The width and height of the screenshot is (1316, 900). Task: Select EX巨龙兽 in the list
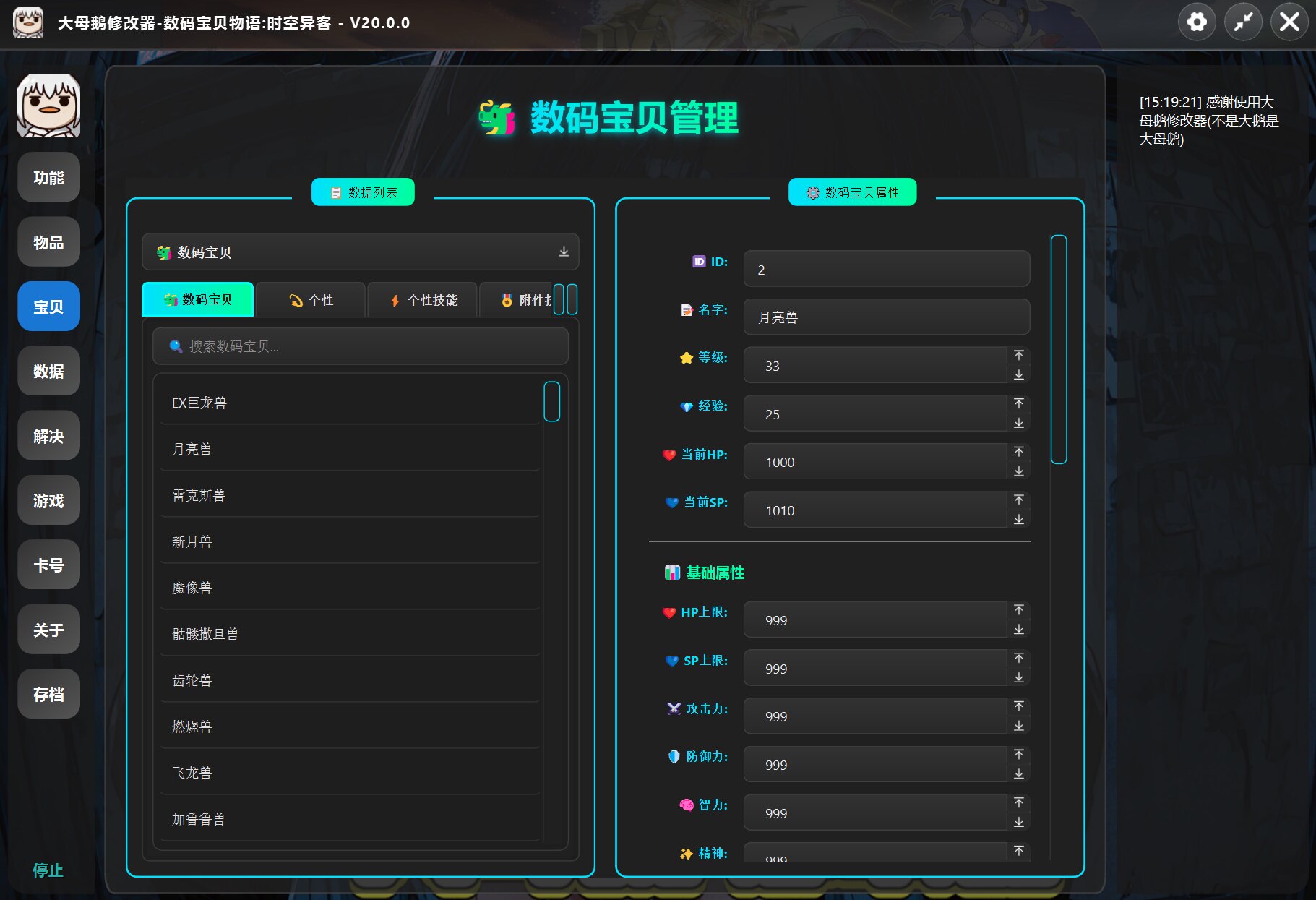[x=350, y=403]
